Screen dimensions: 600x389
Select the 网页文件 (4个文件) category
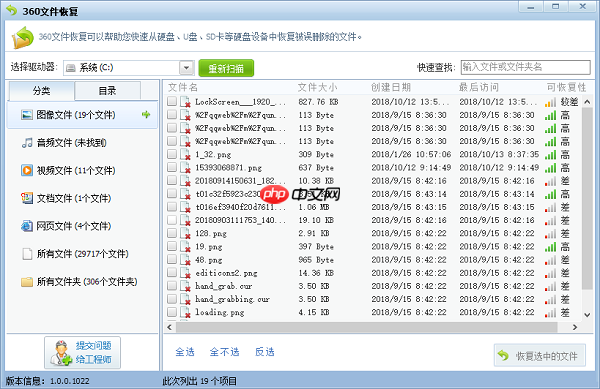click(x=82, y=226)
